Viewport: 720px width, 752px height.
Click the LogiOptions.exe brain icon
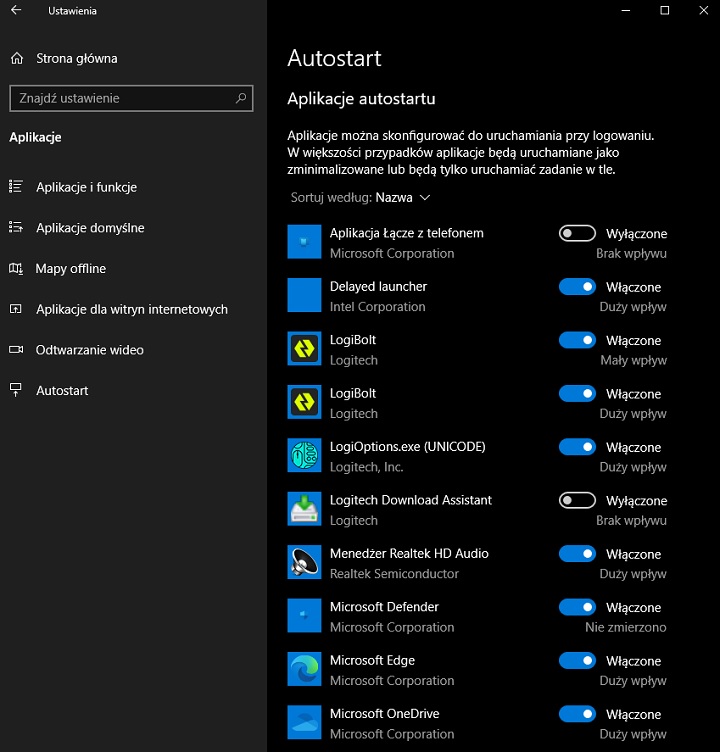(303, 456)
